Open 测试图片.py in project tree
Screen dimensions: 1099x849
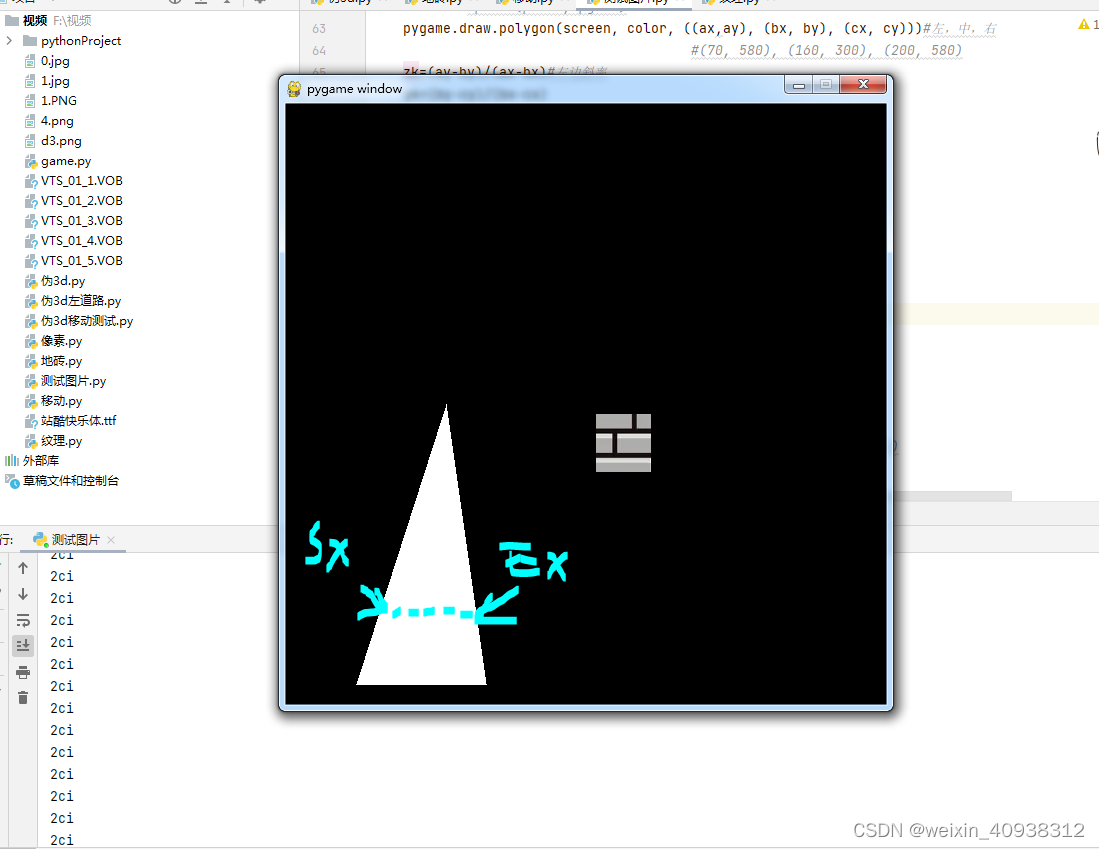pyautogui.click(x=65, y=381)
